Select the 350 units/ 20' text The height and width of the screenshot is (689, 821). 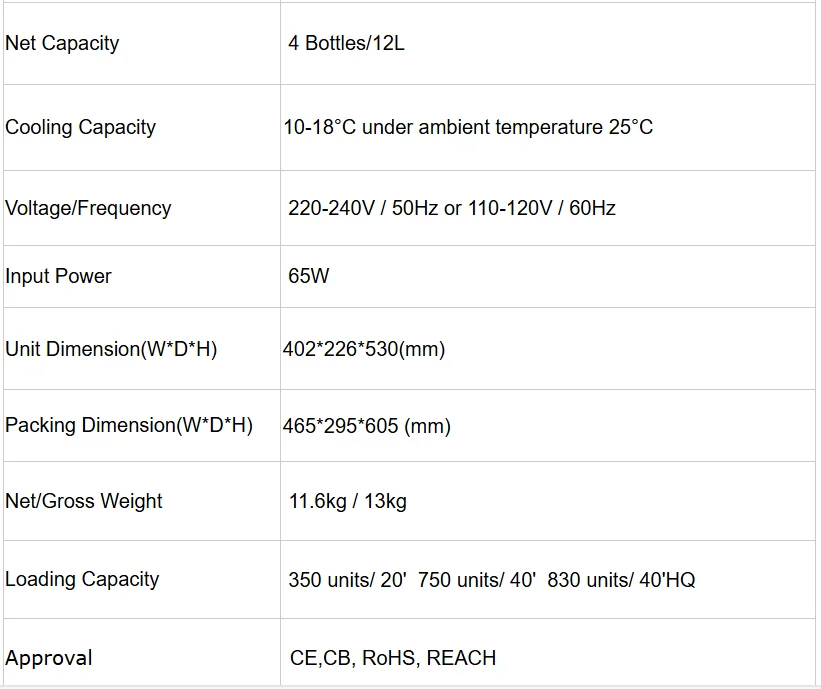click(x=347, y=581)
